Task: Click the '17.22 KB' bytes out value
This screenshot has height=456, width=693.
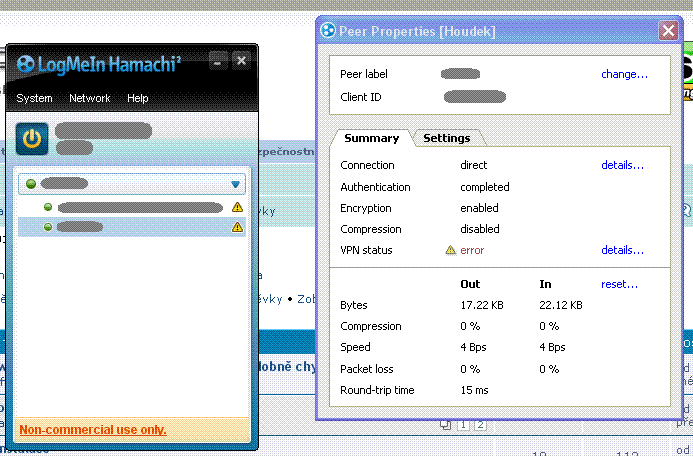Action: pos(482,305)
